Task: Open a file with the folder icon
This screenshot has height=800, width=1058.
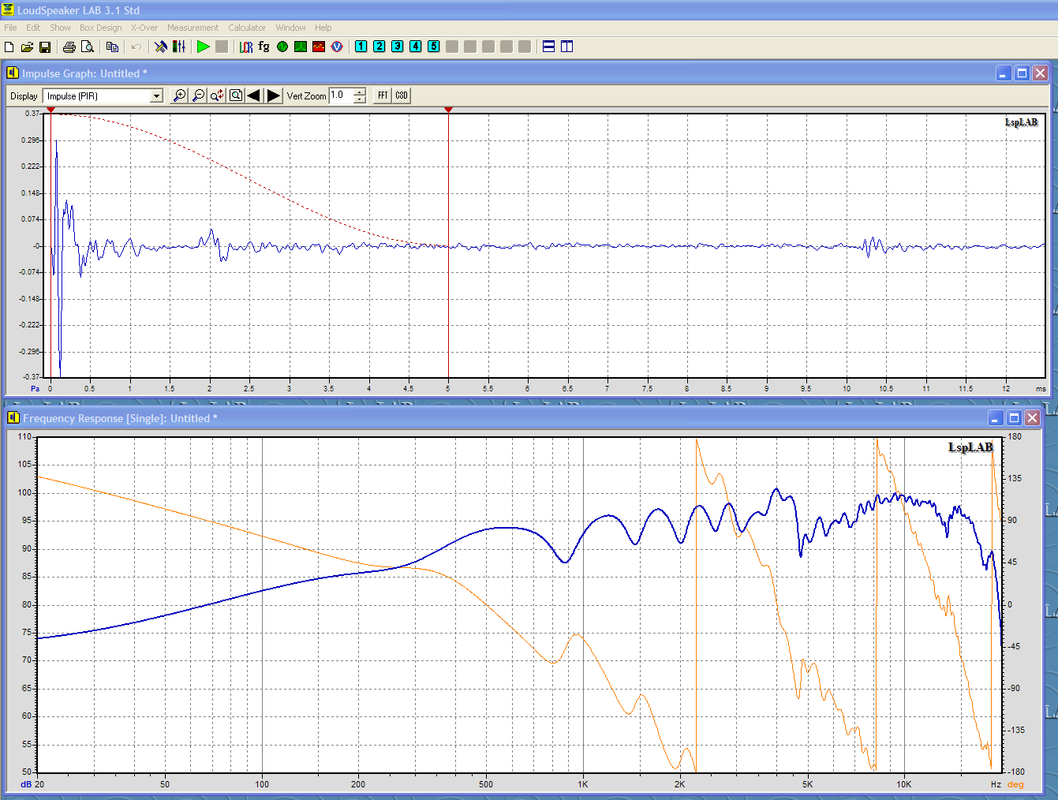Action: coord(27,47)
